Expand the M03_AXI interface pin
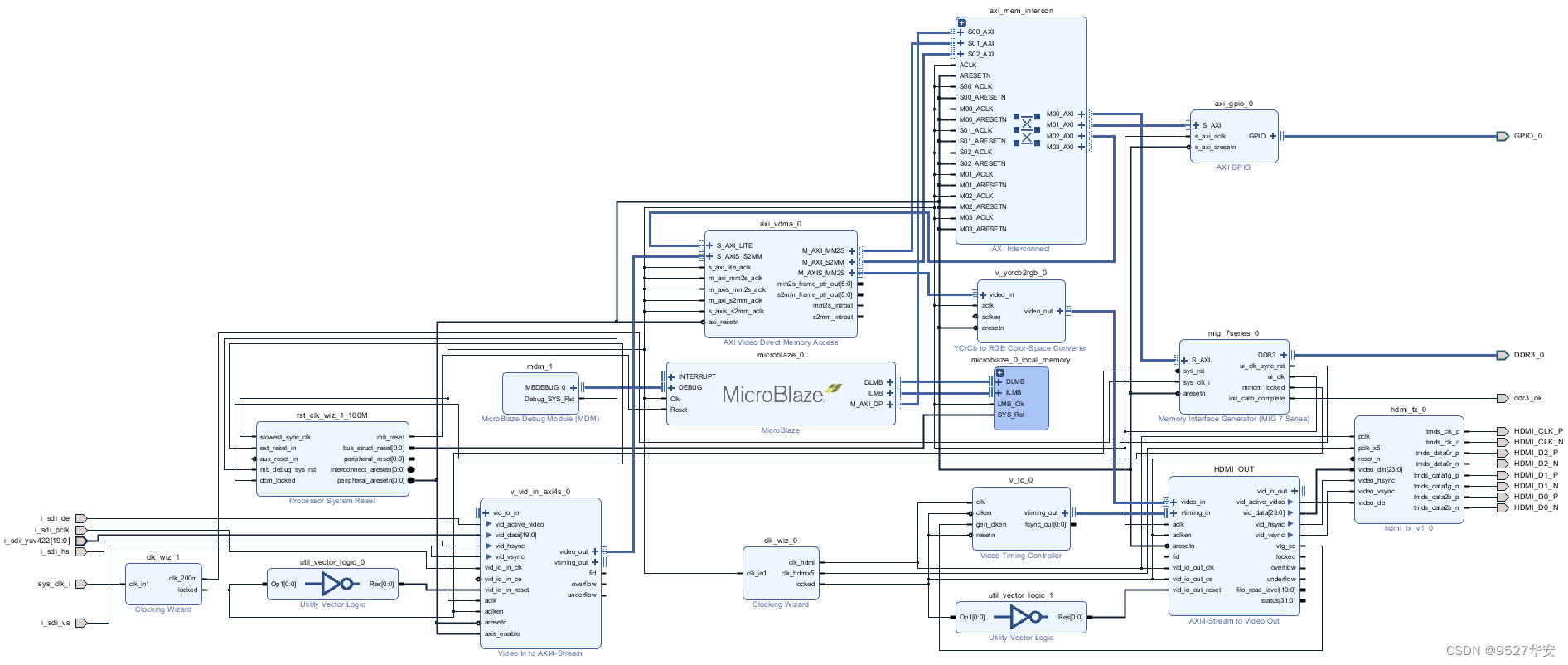Screen dimensions: 1568x665 tap(1082, 147)
